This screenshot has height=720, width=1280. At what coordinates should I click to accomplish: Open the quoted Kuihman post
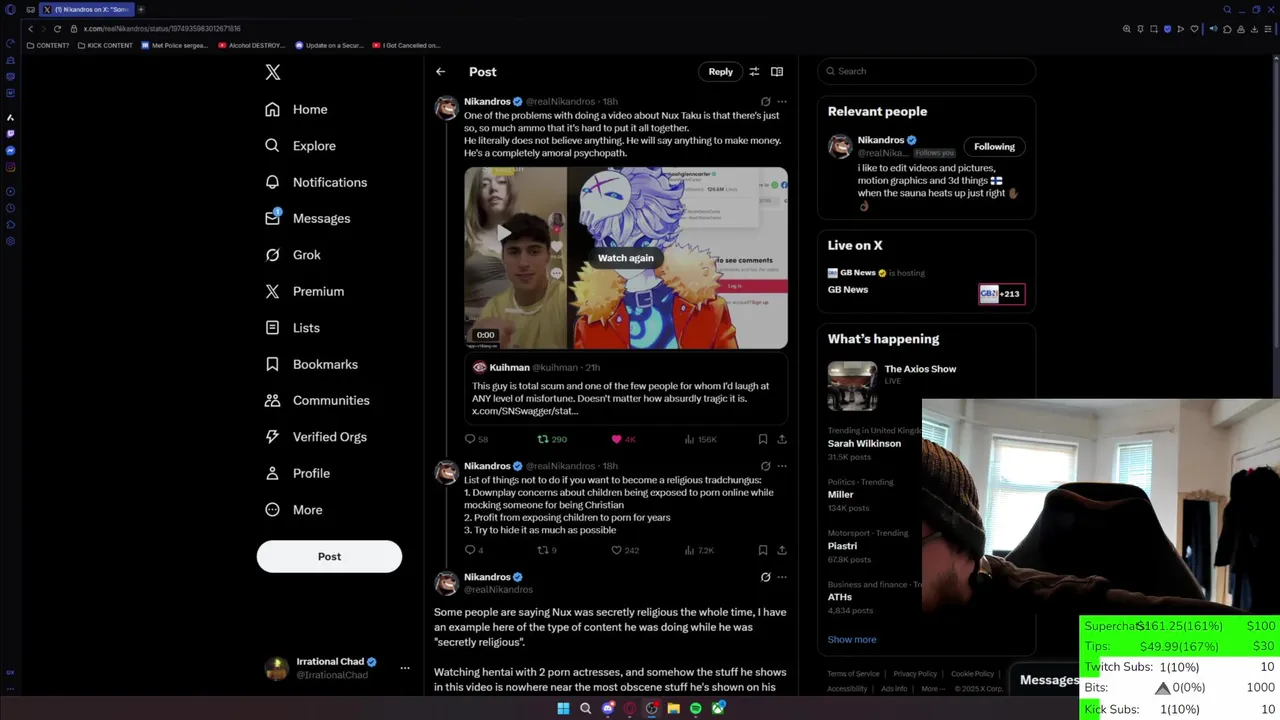(x=626, y=391)
